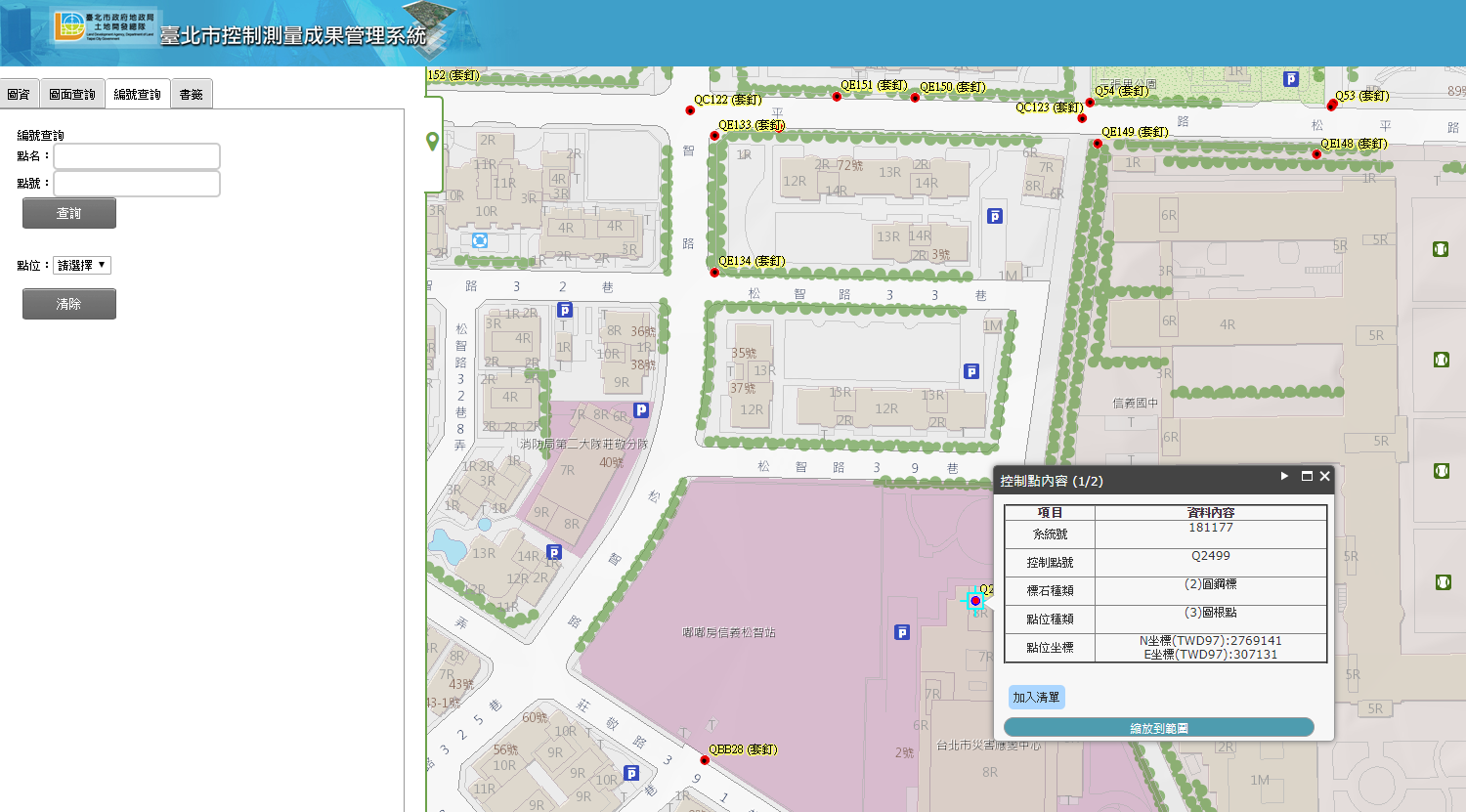Open the 圖面查詢 tab
The image size is (1466, 812).
coord(72,95)
